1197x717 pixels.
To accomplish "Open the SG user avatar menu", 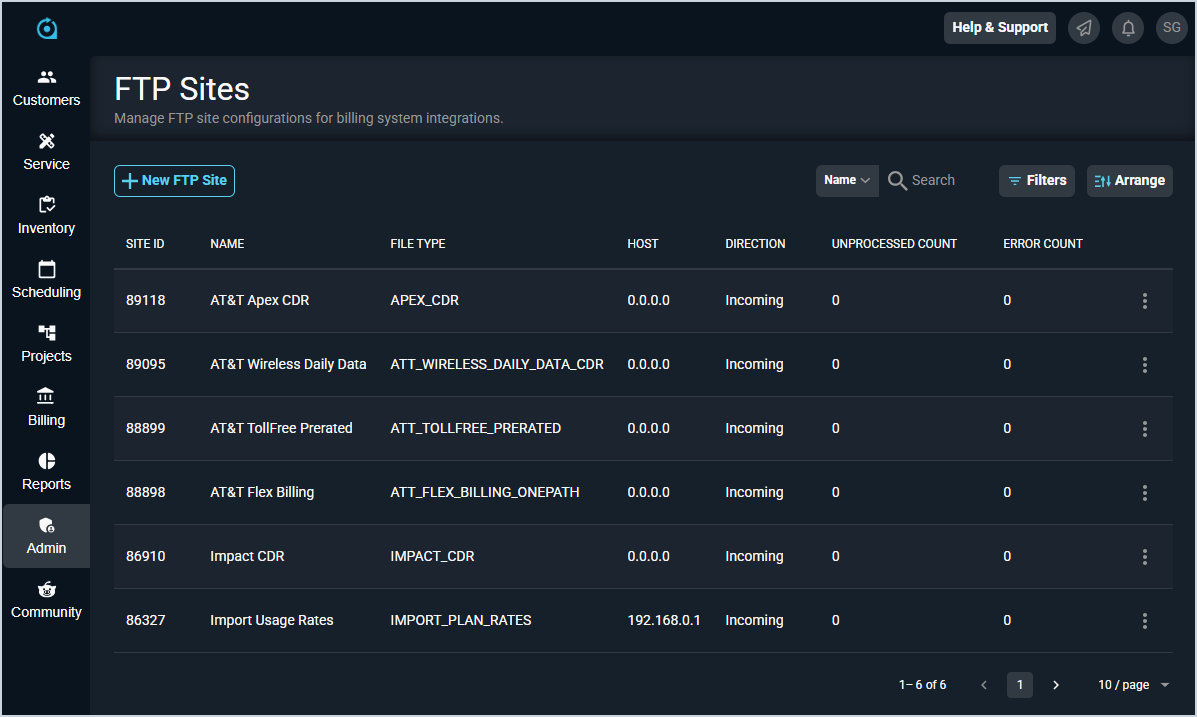I will pos(1172,28).
